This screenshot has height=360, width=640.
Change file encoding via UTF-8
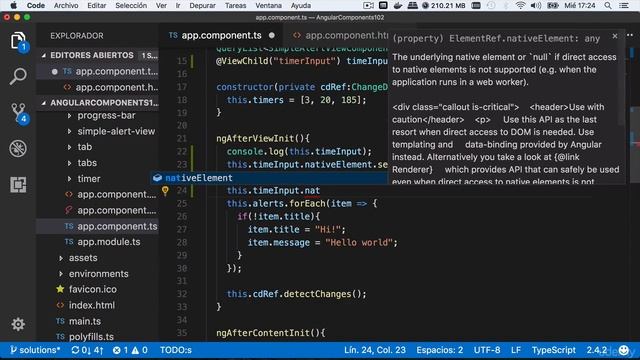(x=487, y=350)
